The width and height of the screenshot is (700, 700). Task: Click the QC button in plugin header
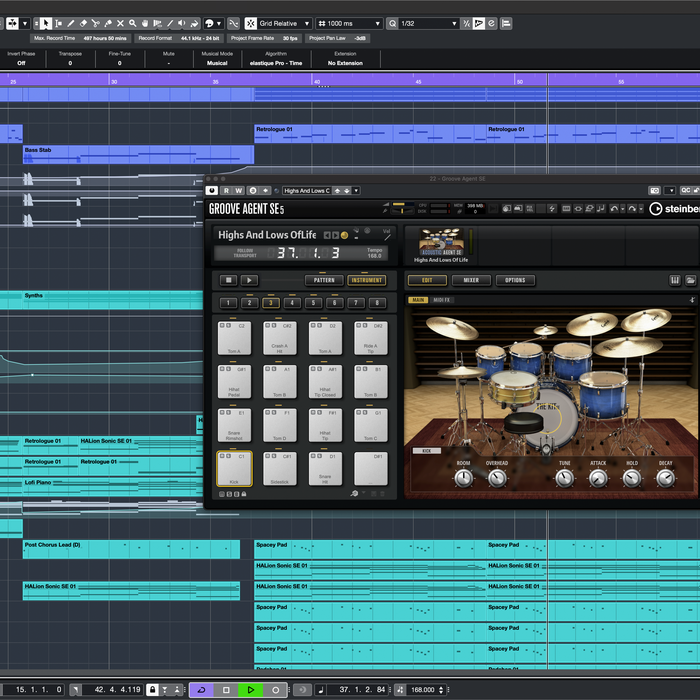tap(686, 191)
